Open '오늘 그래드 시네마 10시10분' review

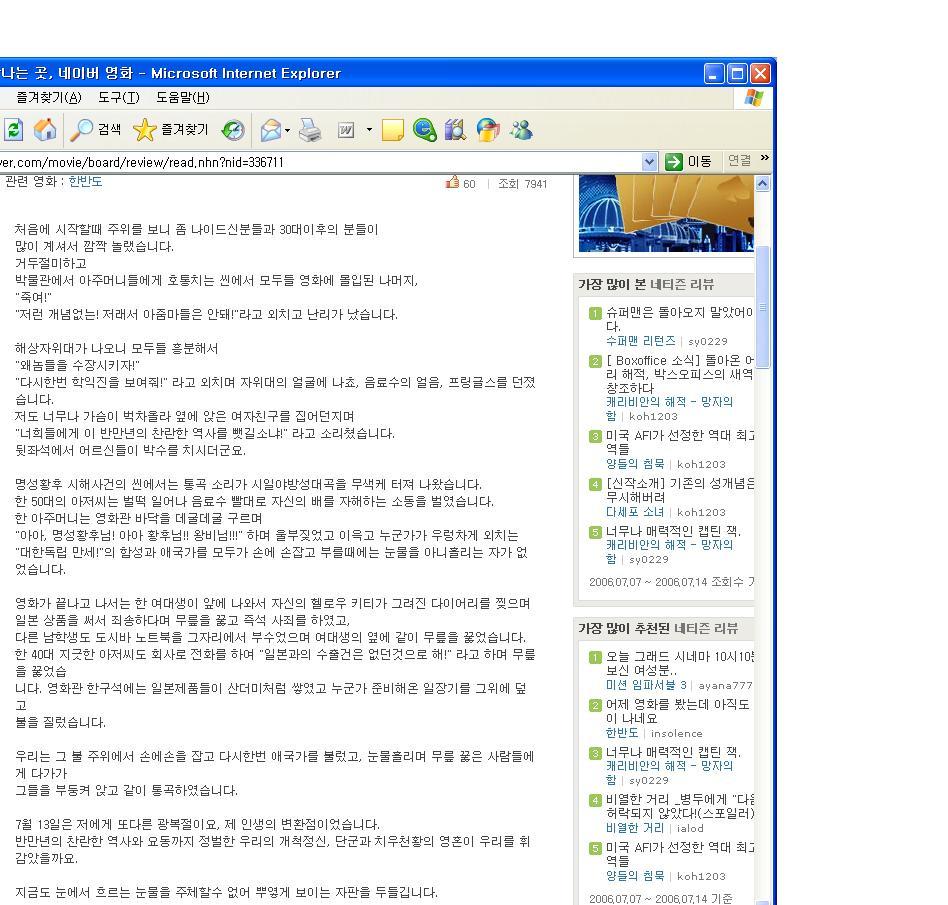pyautogui.click(x=680, y=663)
